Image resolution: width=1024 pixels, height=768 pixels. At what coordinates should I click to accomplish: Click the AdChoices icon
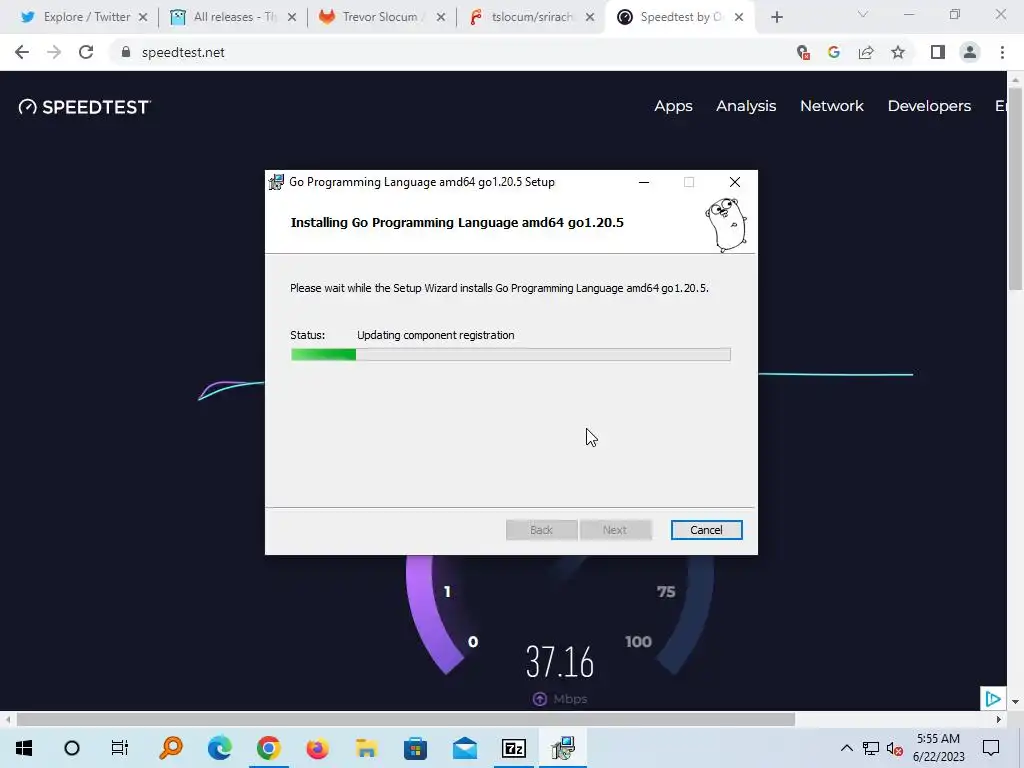993,699
